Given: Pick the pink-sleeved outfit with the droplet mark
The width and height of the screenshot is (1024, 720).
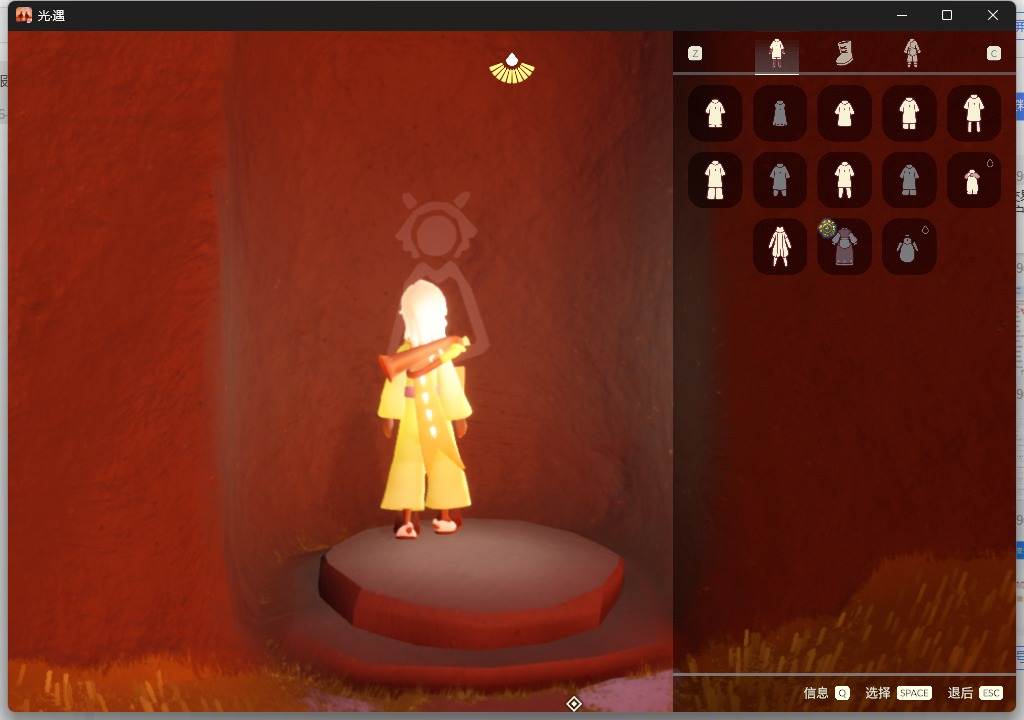Looking at the screenshot, I should point(974,180).
